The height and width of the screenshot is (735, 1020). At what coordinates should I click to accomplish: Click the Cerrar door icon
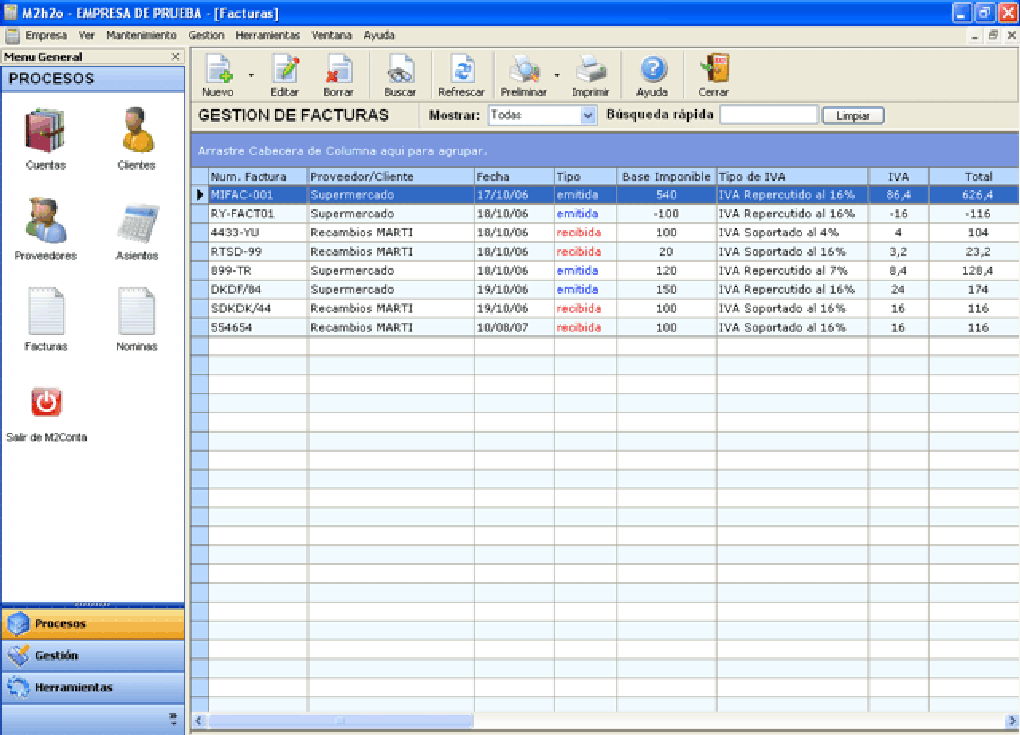(714, 75)
